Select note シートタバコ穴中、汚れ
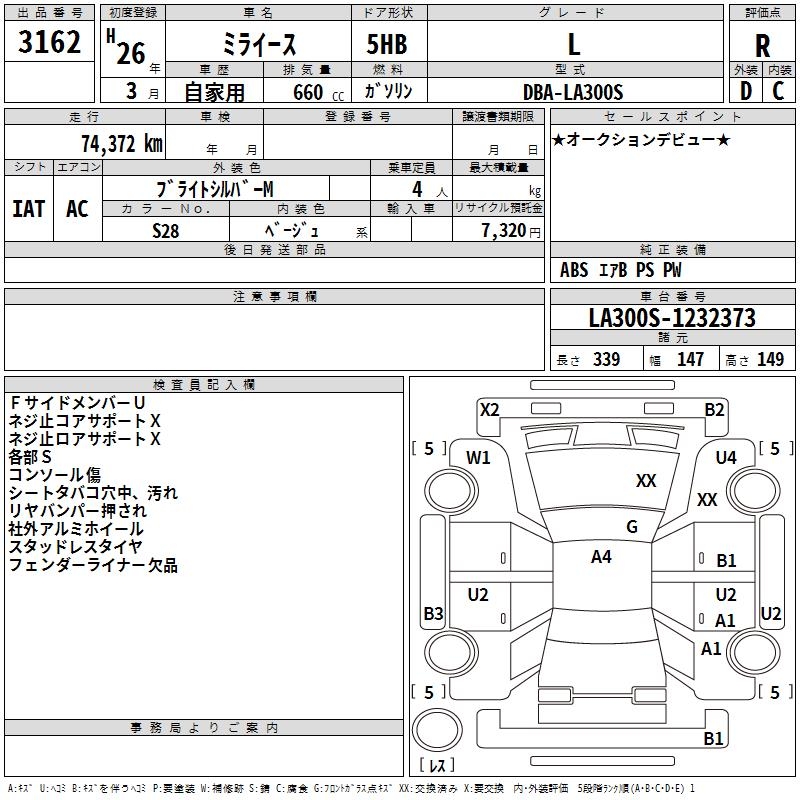Viewport: 800px width, 800px height. pos(93,493)
